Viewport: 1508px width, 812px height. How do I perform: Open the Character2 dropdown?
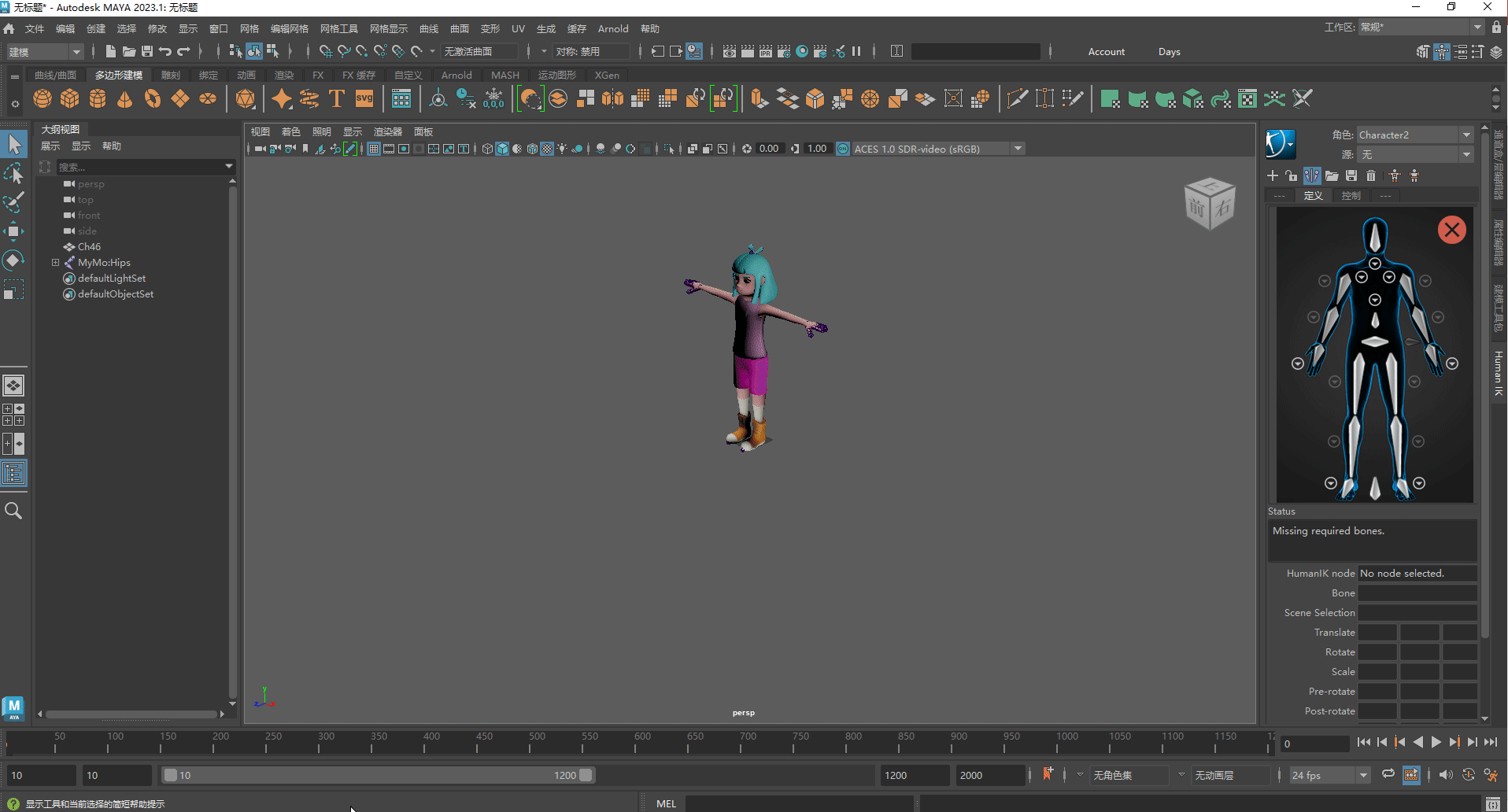point(1465,135)
